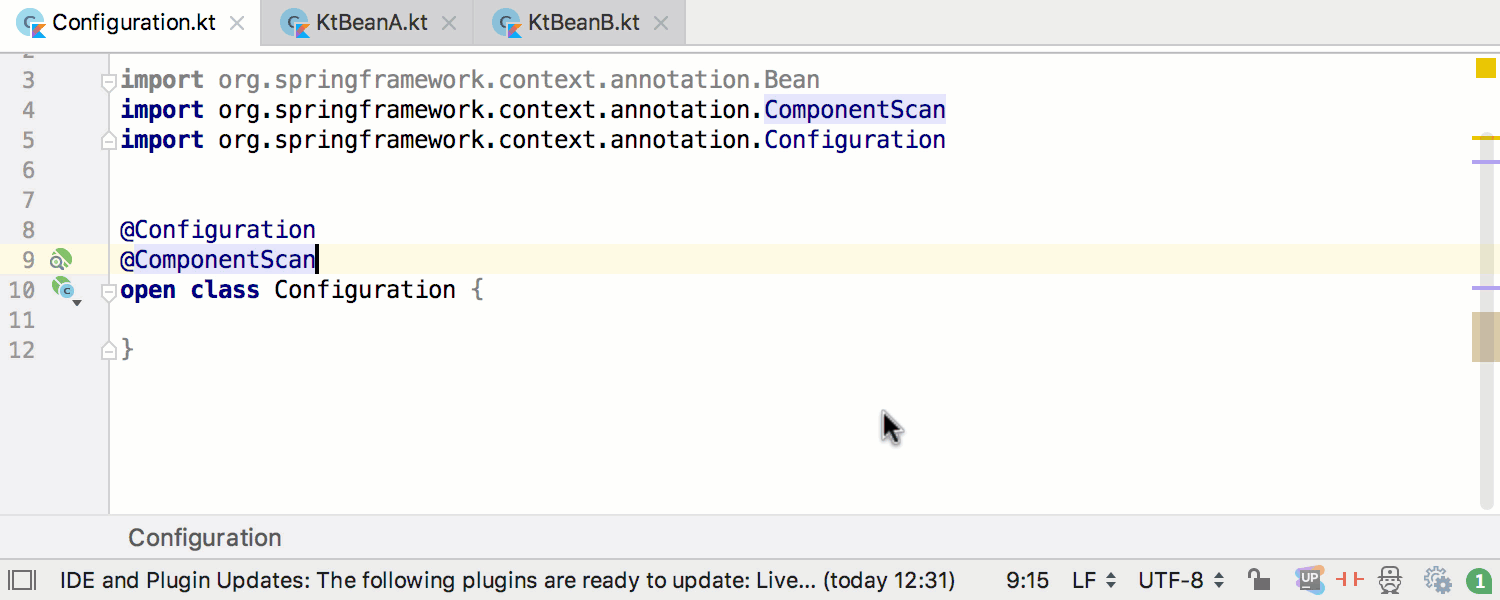
Task: Open the UTF-8 encoding dropdown
Action: pos(1181,580)
